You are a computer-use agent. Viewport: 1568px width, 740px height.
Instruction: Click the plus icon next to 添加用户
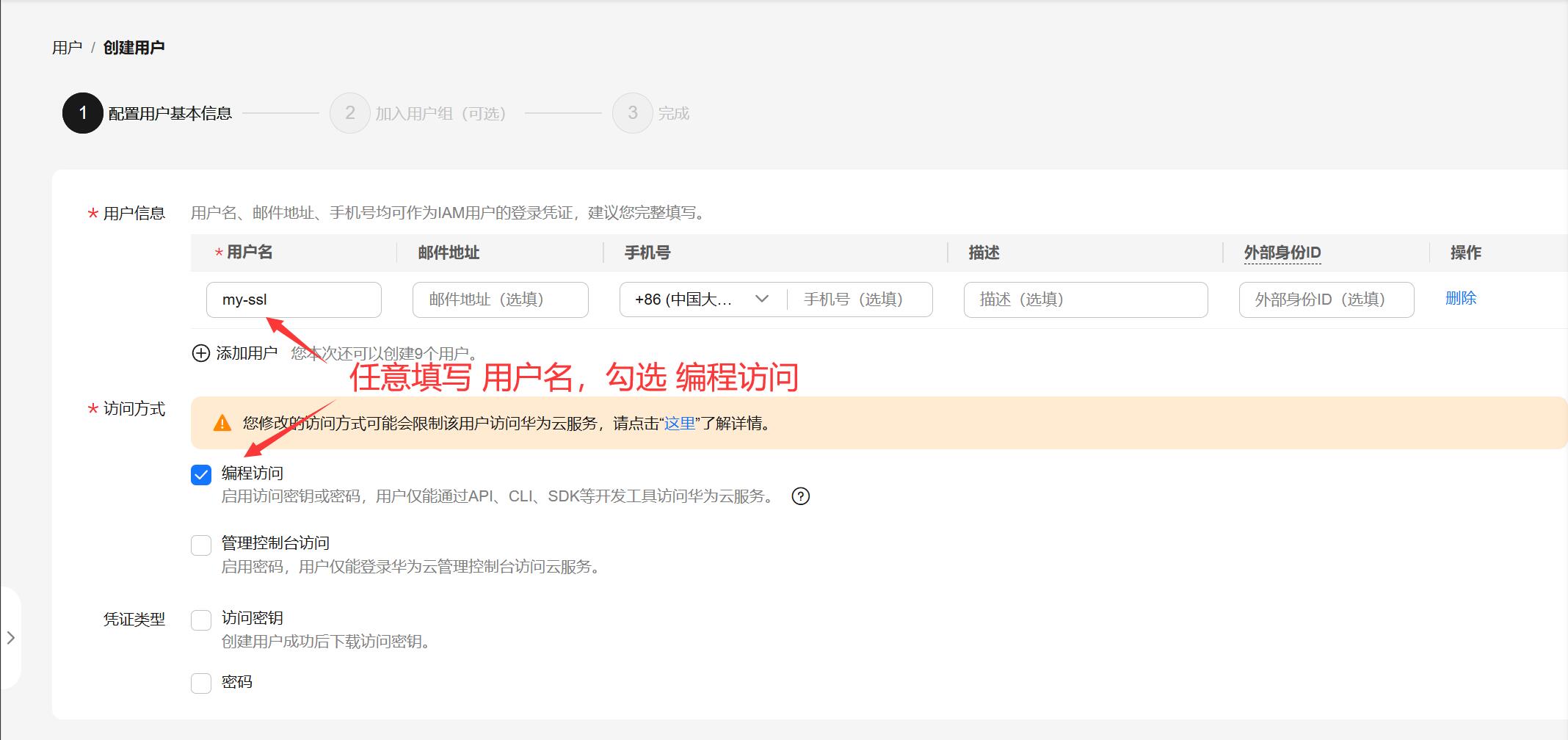pyautogui.click(x=200, y=353)
